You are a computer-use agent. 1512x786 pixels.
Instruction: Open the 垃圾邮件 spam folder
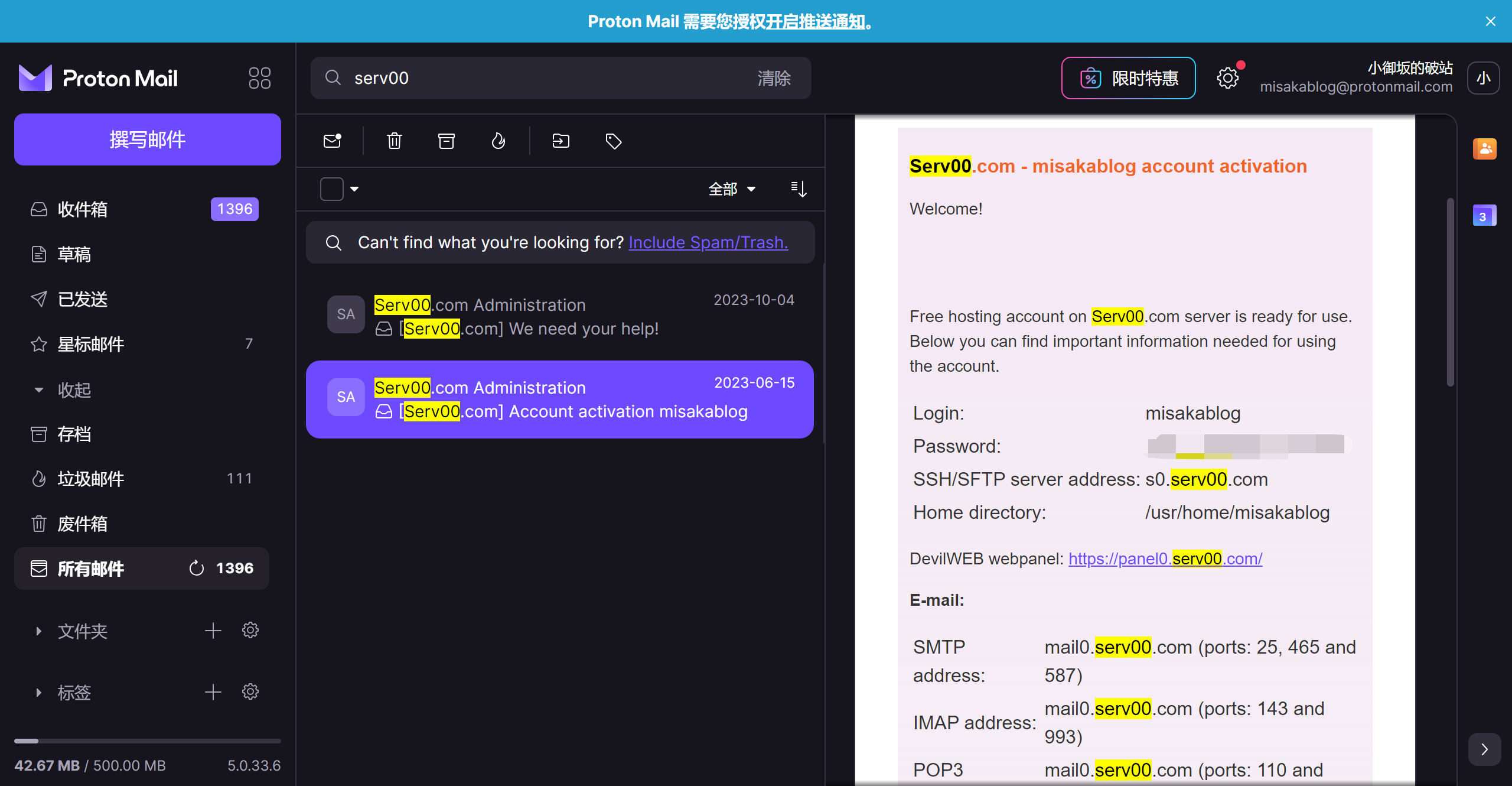click(x=90, y=479)
